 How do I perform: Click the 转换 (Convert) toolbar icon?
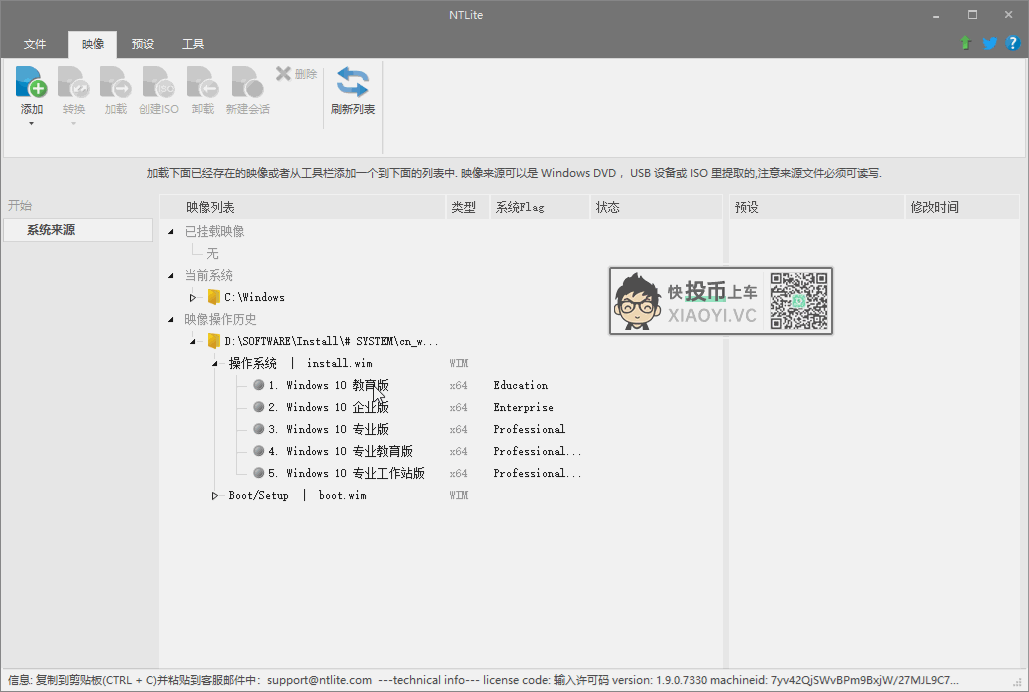click(x=74, y=83)
